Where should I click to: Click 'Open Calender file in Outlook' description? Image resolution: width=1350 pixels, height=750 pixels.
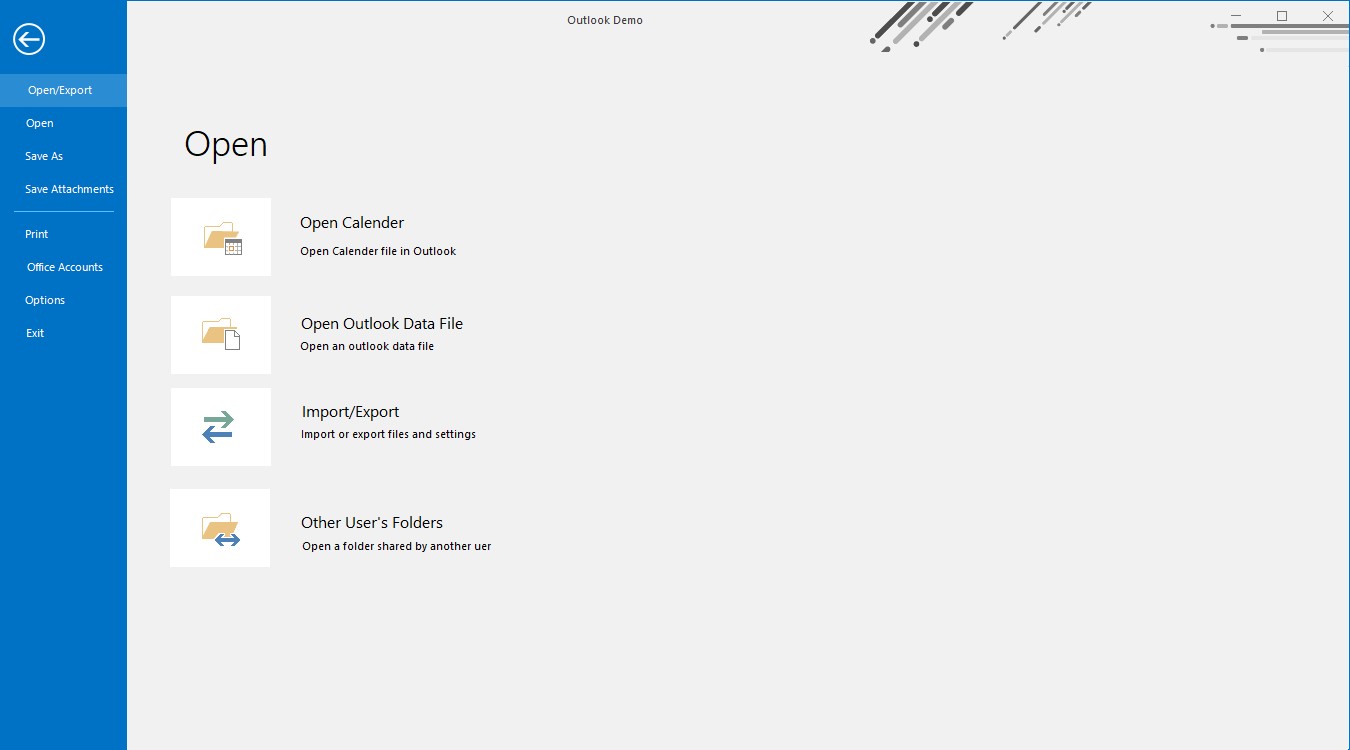point(378,251)
